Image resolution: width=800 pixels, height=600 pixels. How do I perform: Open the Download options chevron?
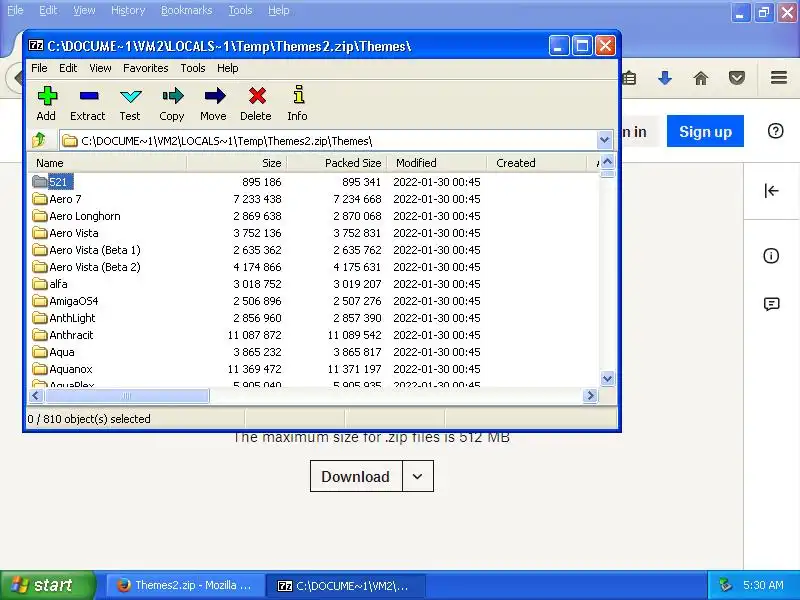coord(417,476)
